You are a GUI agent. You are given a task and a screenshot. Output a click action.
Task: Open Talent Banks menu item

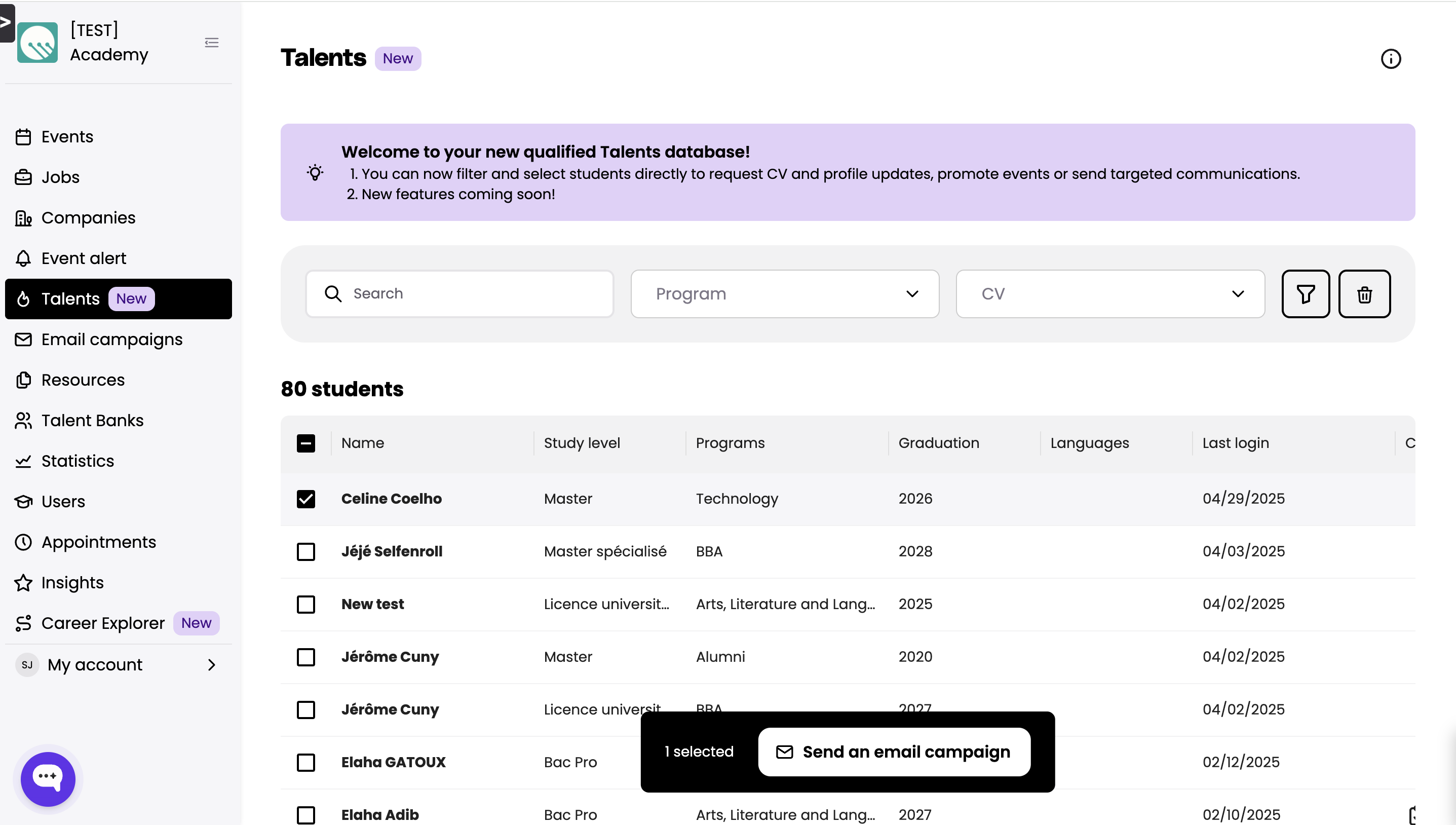[92, 421]
